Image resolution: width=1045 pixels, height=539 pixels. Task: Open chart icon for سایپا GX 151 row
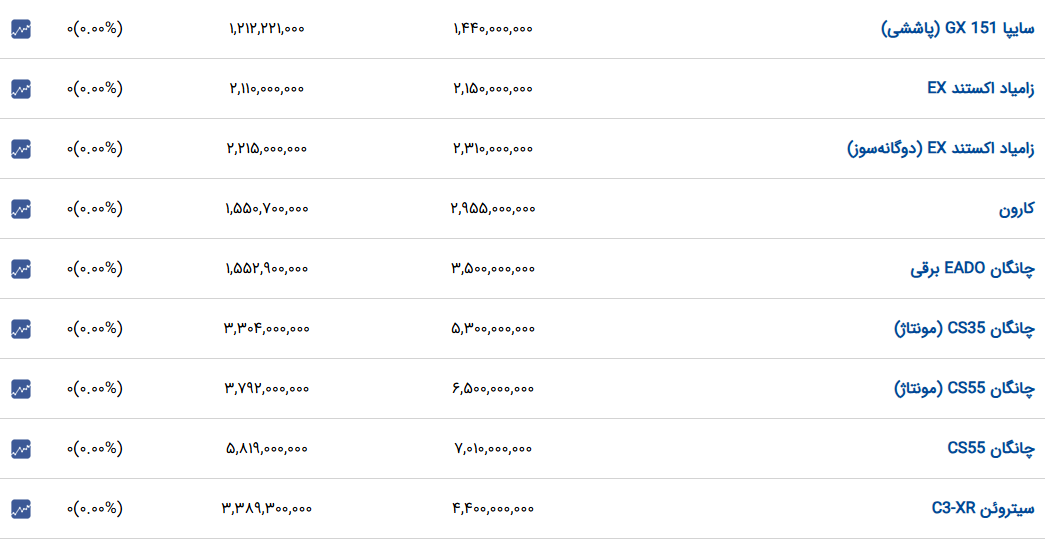21,29
